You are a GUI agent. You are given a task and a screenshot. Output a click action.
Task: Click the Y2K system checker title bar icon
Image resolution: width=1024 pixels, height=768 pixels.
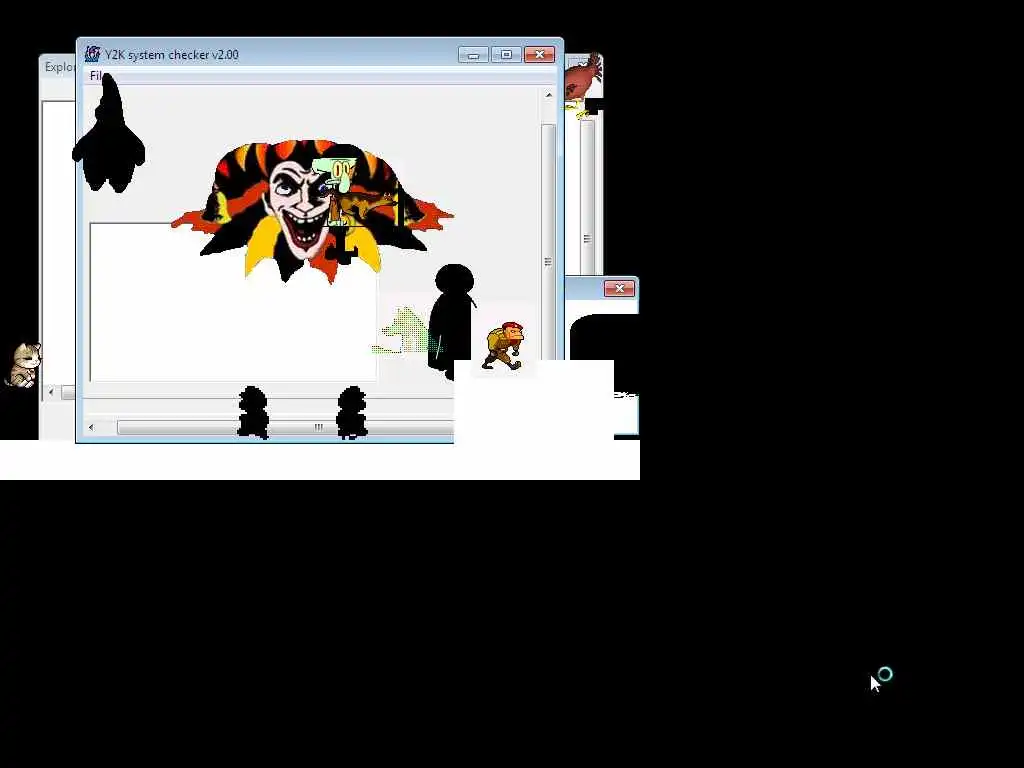(93, 54)
